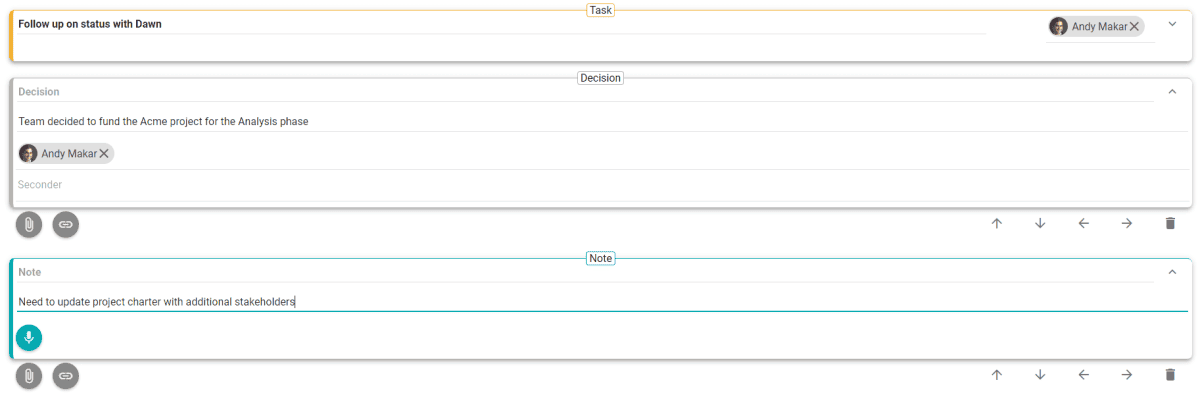
Task: Remove Andy Makar from the Decision mover
Action: [x=104, y=154]
